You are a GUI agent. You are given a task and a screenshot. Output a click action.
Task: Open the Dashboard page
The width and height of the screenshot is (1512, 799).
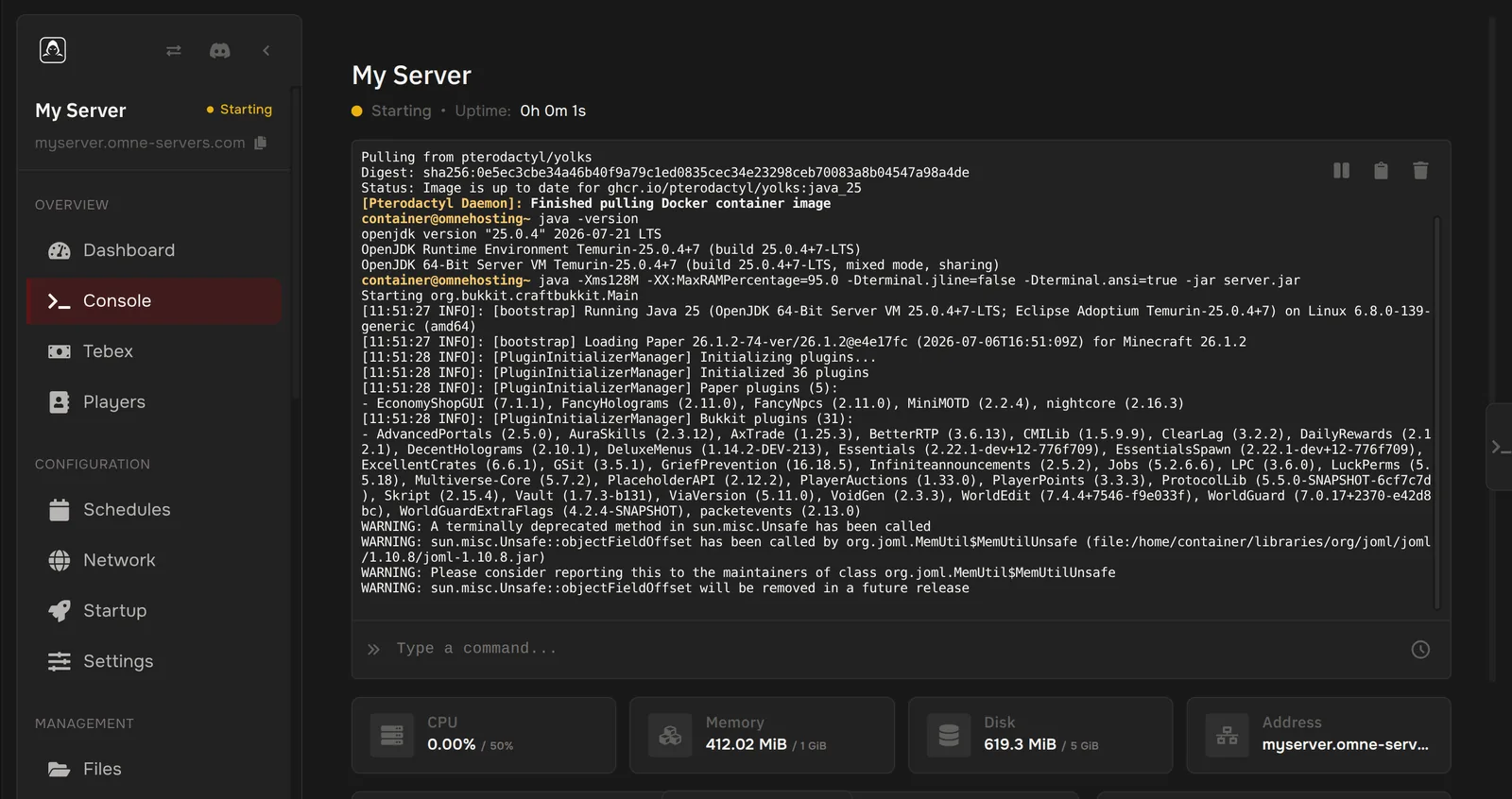[154, 250]
